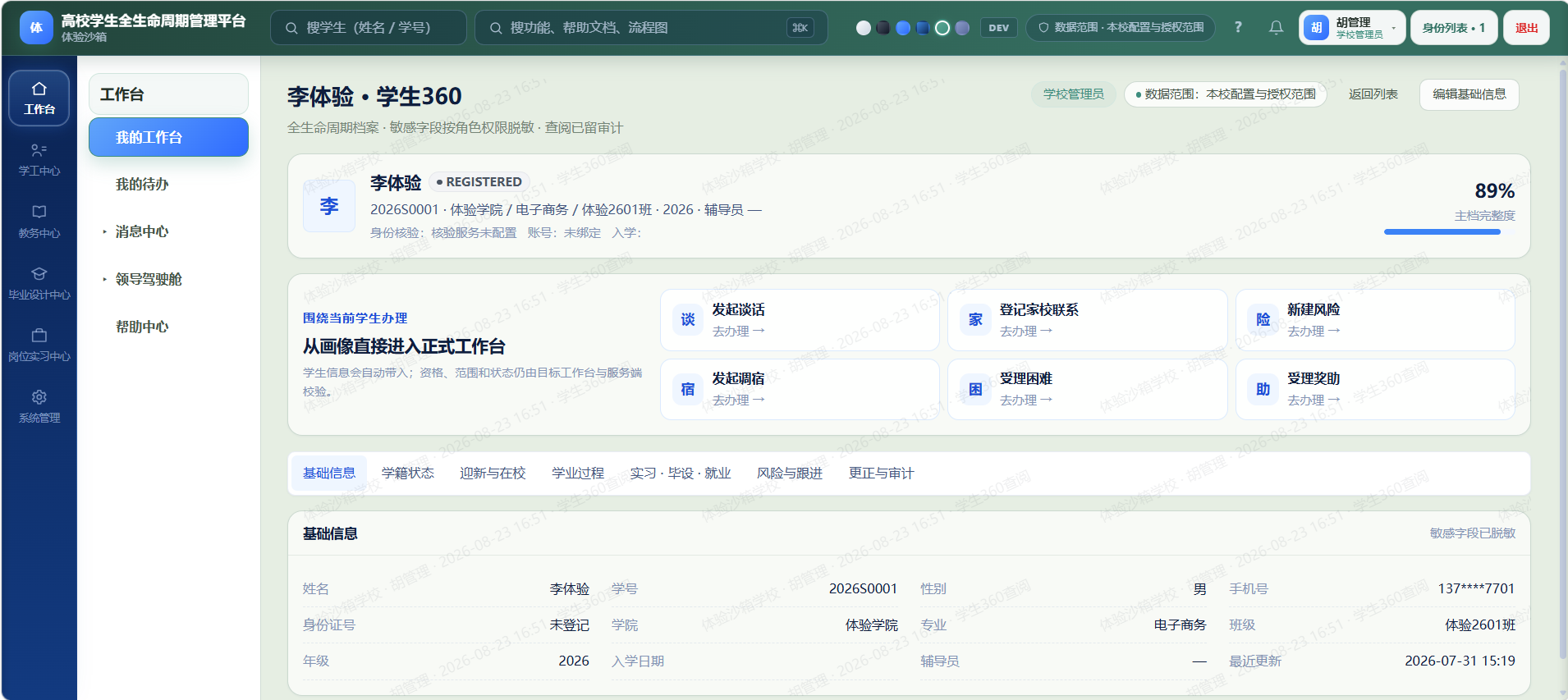Click the 家 icon for 登记家校联系
Image resolution: width=1568 pixels, height=700 pixels.
tap(975, 319)
